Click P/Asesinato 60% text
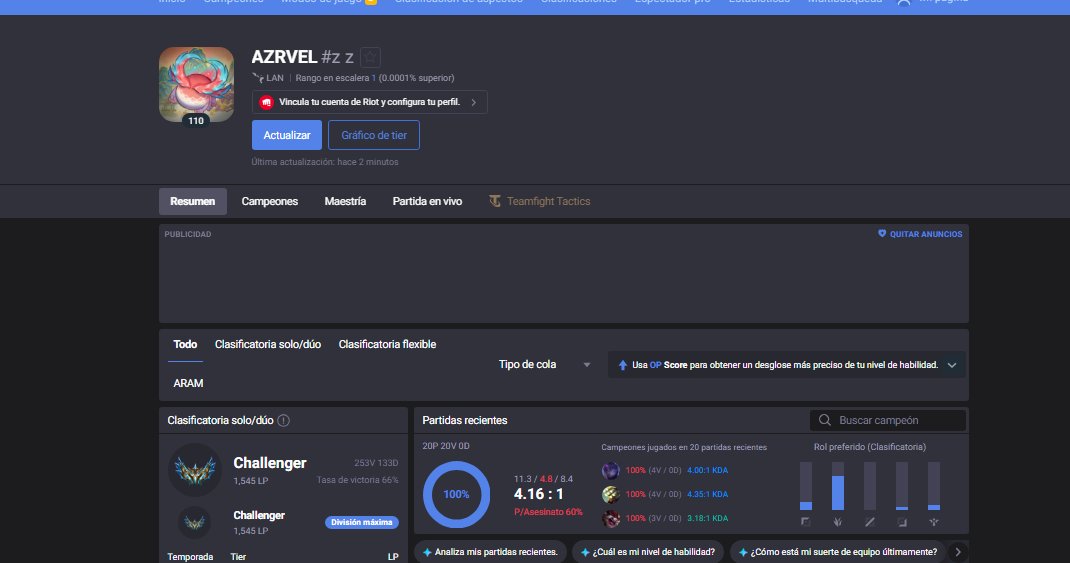This screenshot has width=1070, height=563. tap(548, 512)
